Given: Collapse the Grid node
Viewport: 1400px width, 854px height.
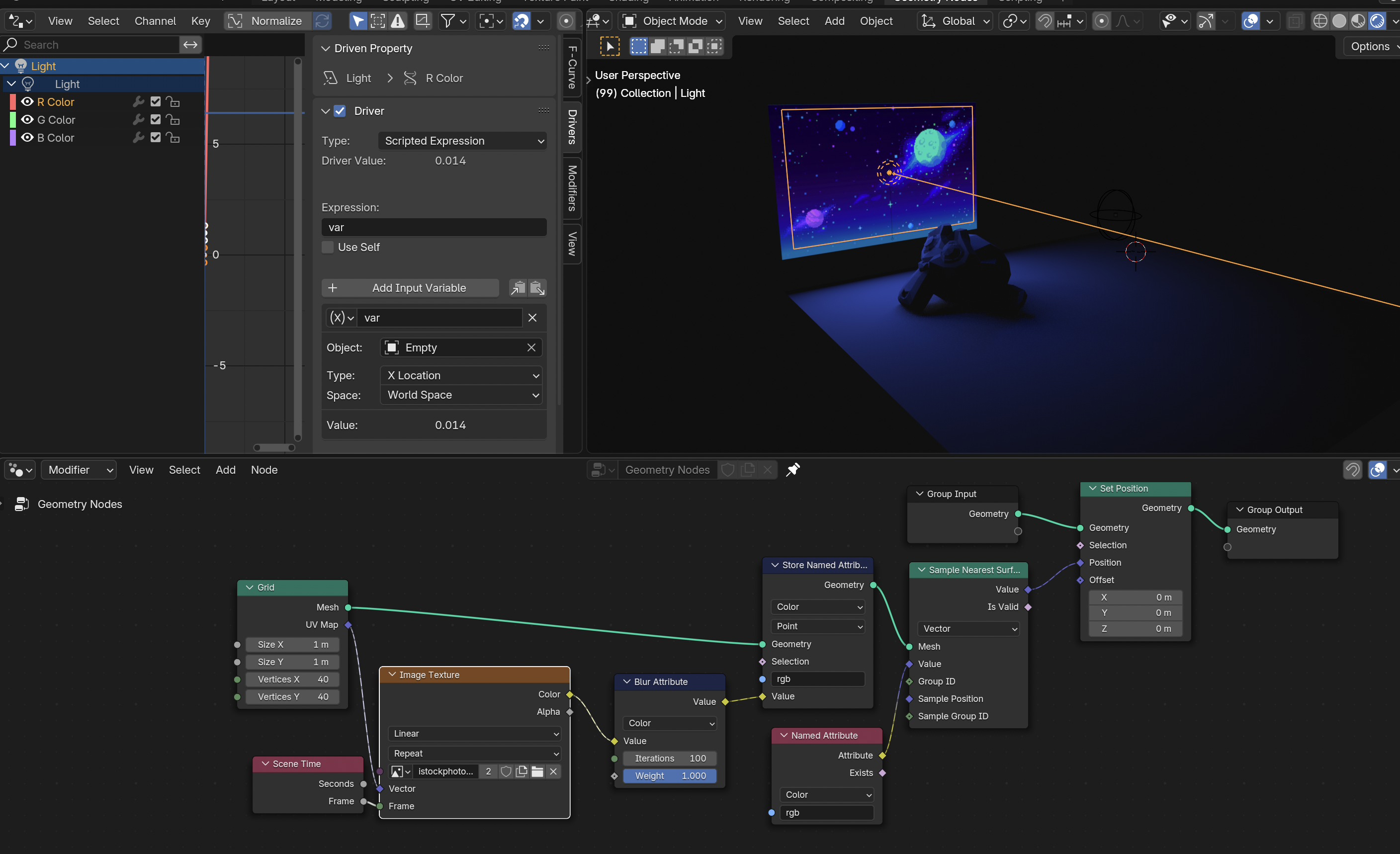Looking at the screenshot, I should click(250, 588).
